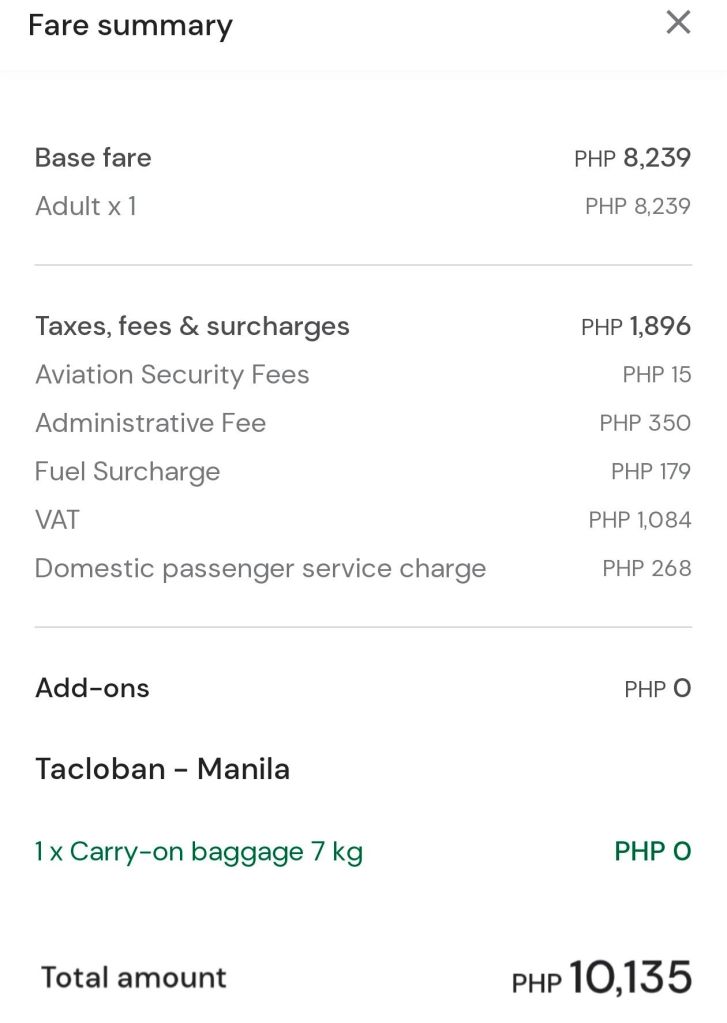727x1023 pixels.
Task: Click the PHP 350 administrative fee amount
Action: pos(645,423)
